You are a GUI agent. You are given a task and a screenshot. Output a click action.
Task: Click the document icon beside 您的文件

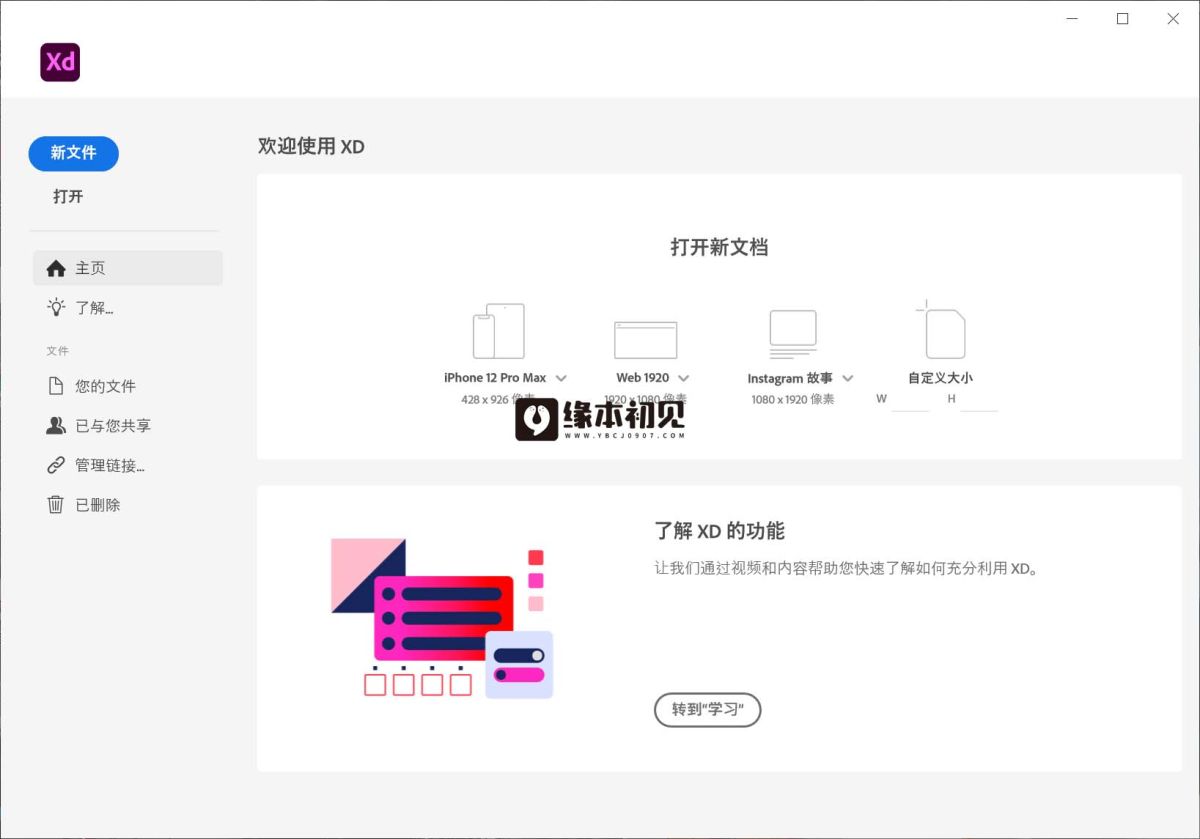tap(56, 386)
